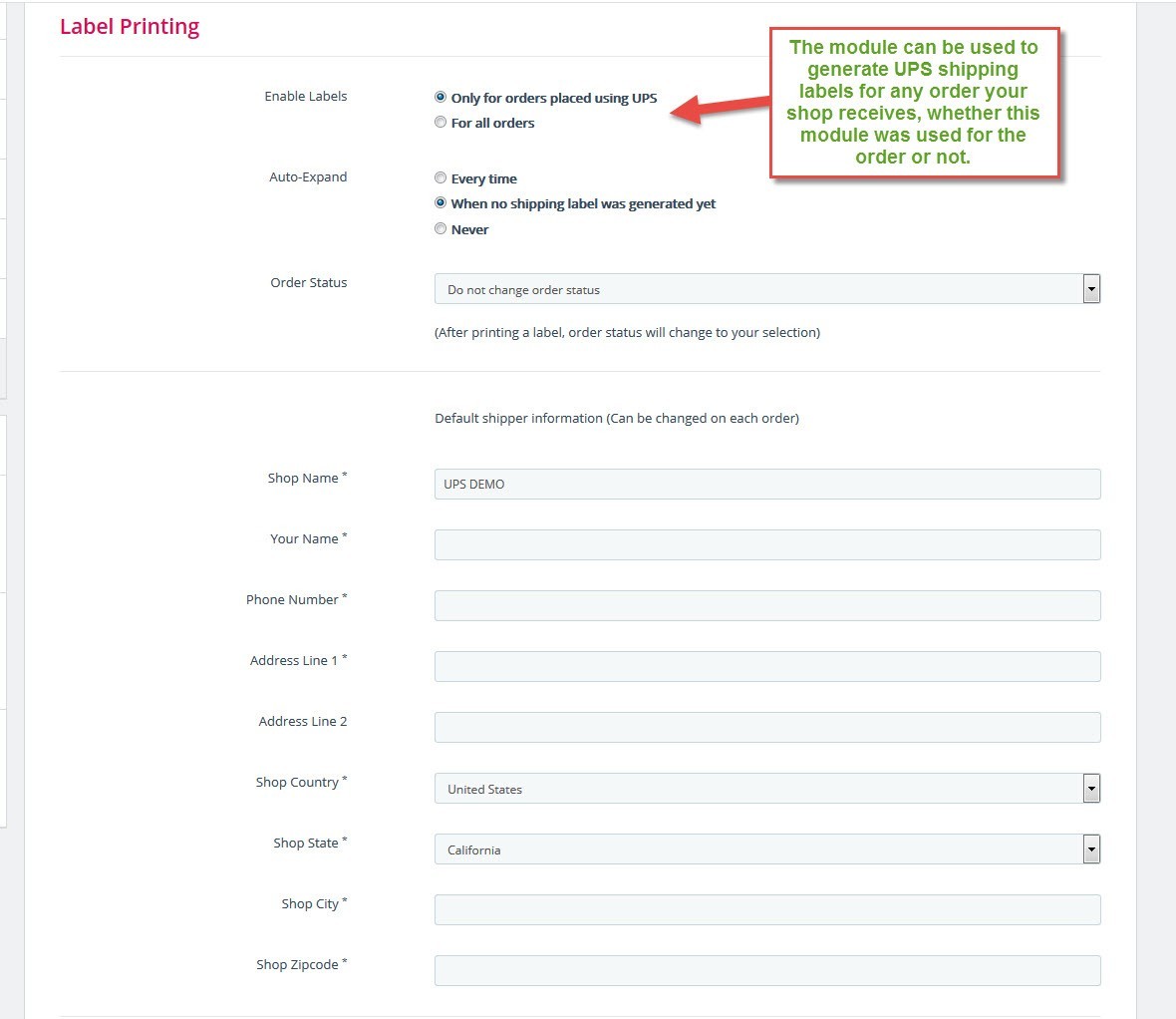Click the Your Name input field
1176x1019 pixels.
point(767,544)
